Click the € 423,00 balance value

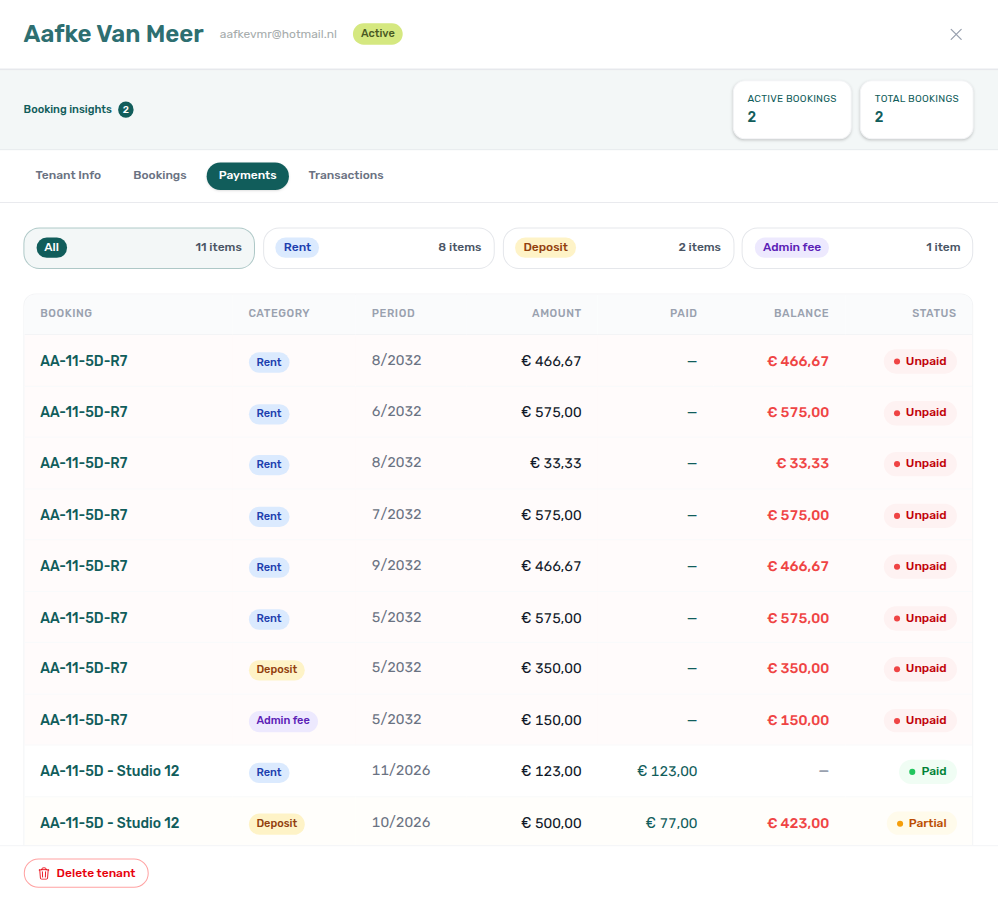tap(798, 824)
